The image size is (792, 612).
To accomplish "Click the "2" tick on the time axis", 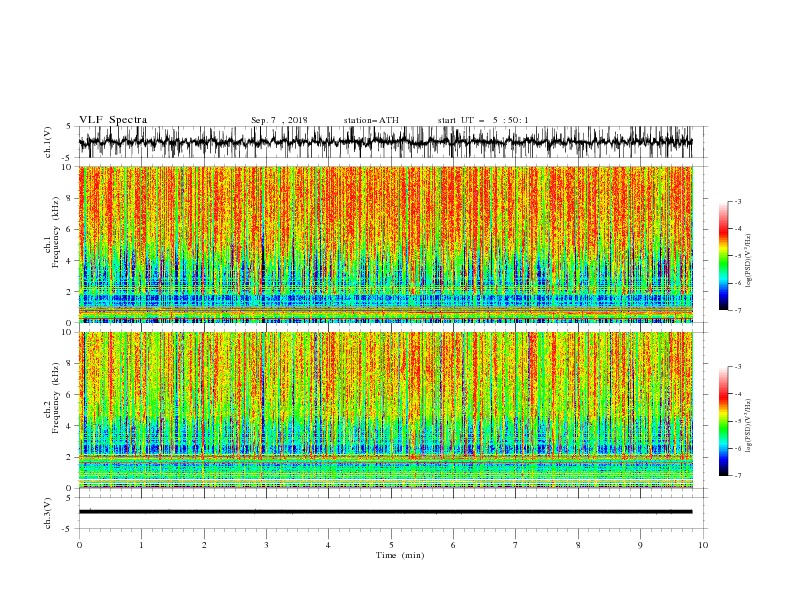I will (204, 545).
